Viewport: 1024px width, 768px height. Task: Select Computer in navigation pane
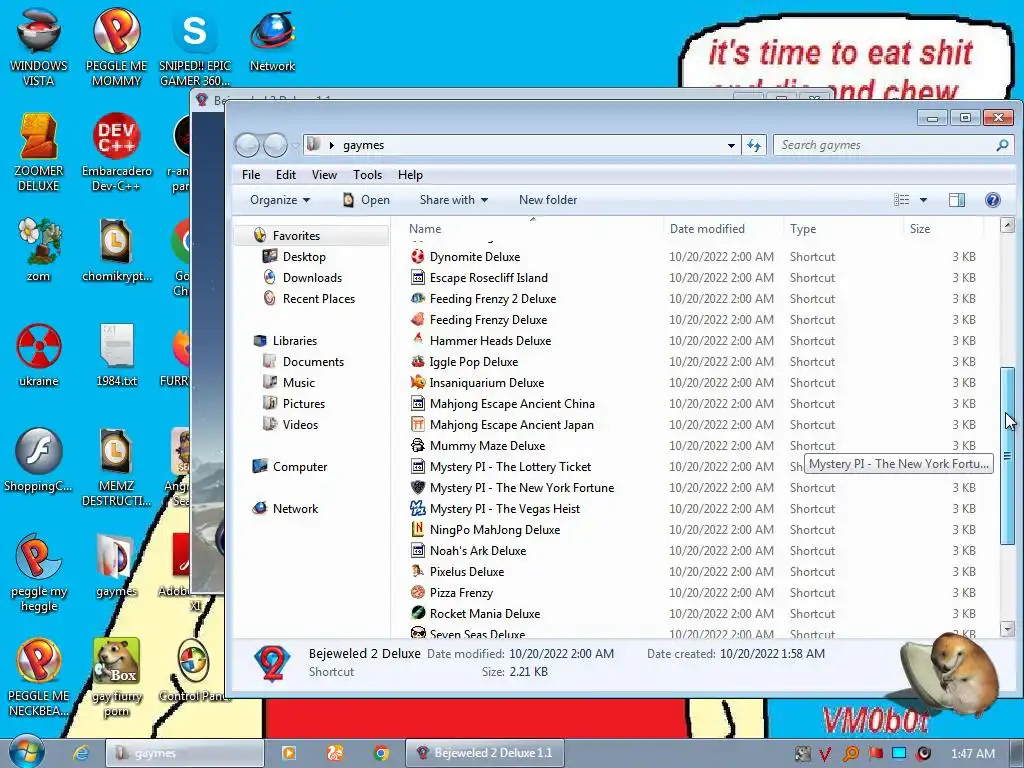[x=299, y=466]
